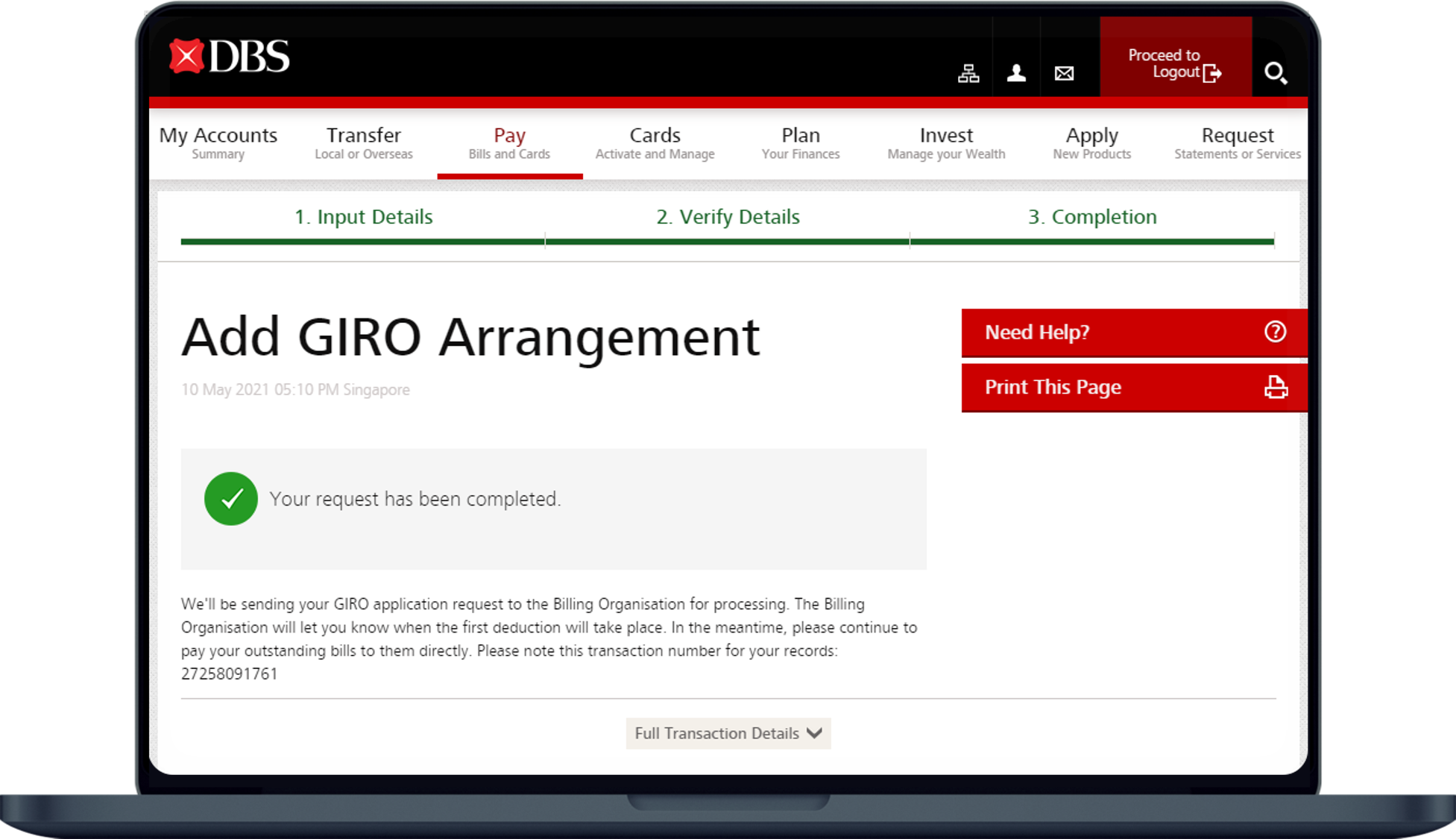This screenshot has width=1456, height=839.
Task: Click Add GIRO Arrangement heading
Action: point(470,340)
